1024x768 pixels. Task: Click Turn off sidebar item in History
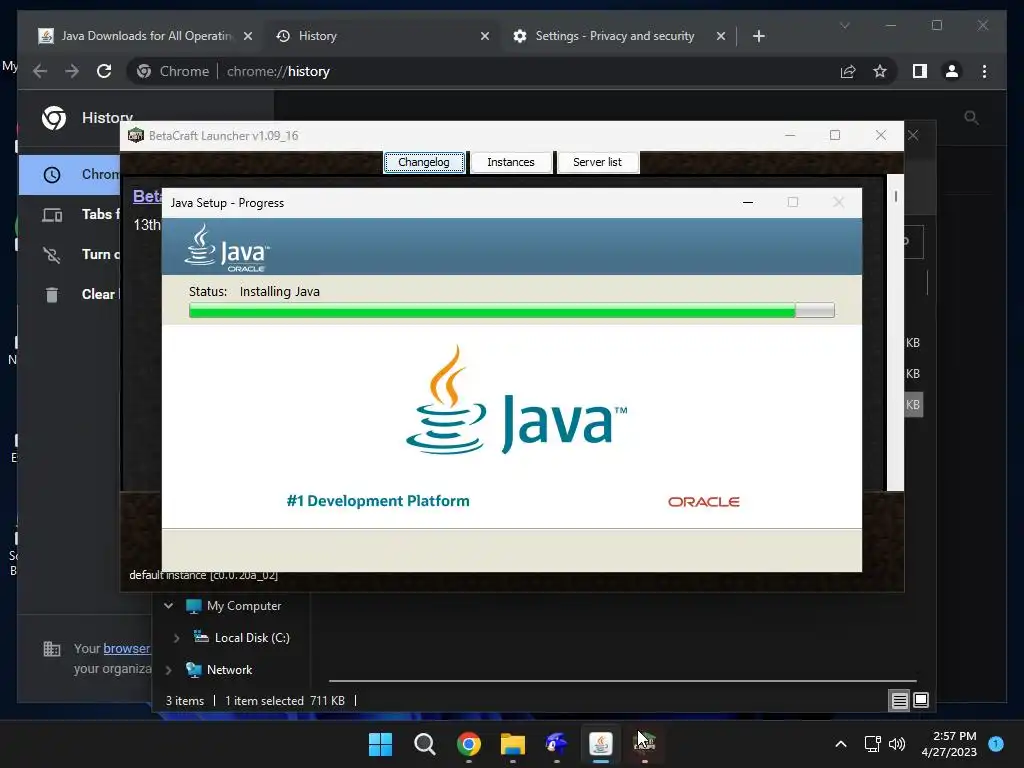(x=69, y=254)
